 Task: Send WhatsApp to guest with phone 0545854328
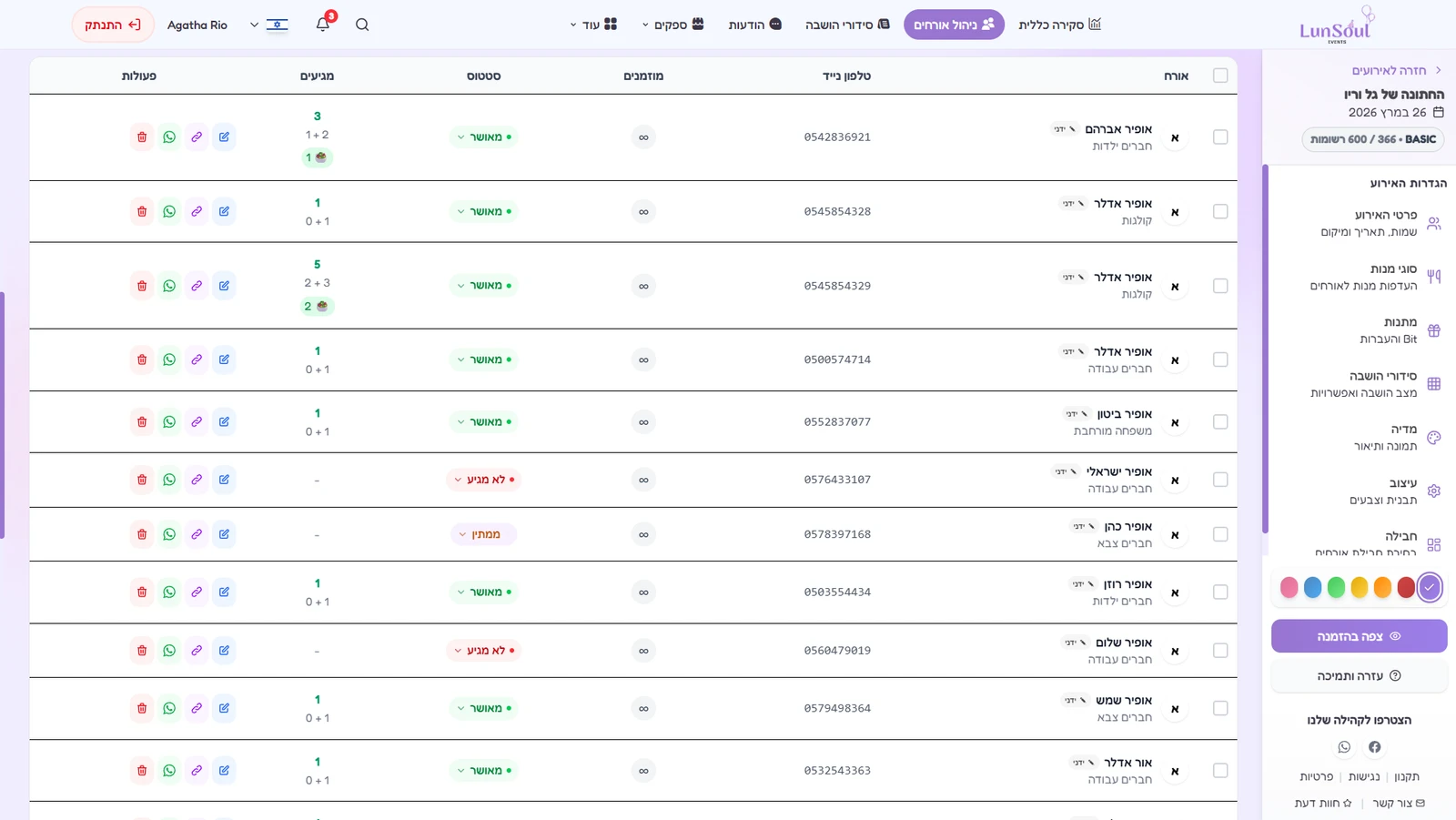(x=169, y=211)
